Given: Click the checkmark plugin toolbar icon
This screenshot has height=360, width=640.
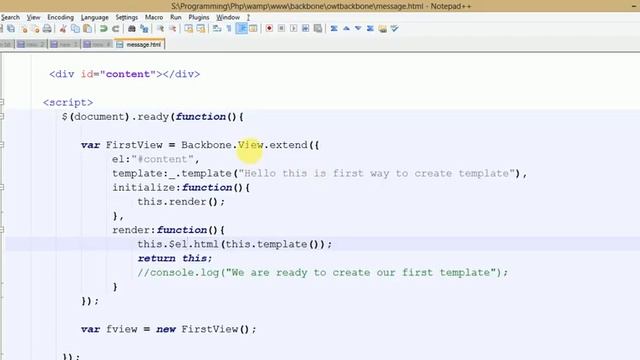Looking at the screenshot, I should tap(394, 29).
